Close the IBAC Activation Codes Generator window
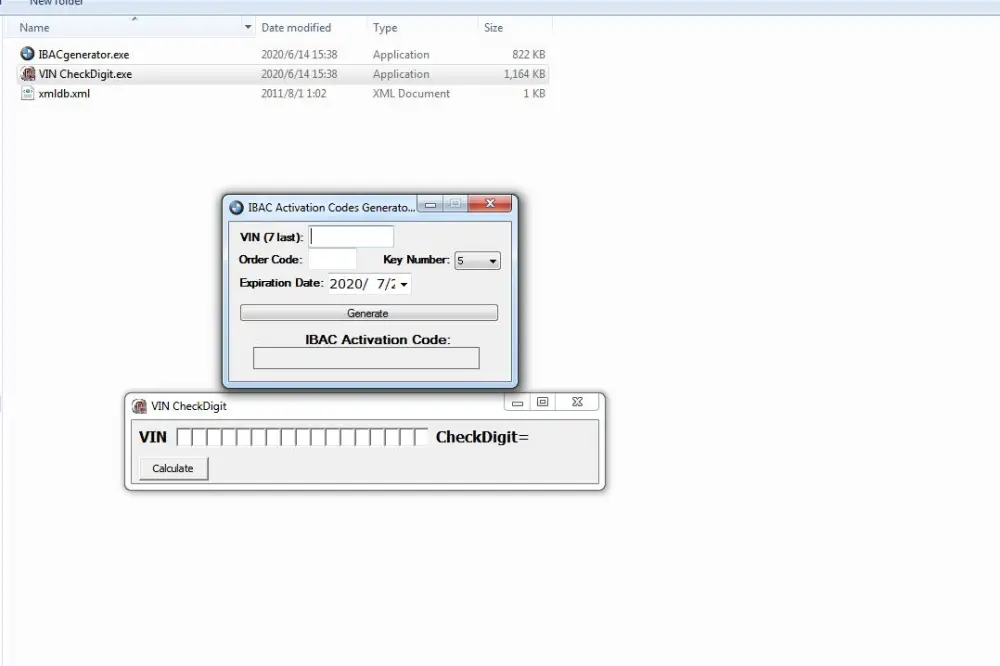 490,204
